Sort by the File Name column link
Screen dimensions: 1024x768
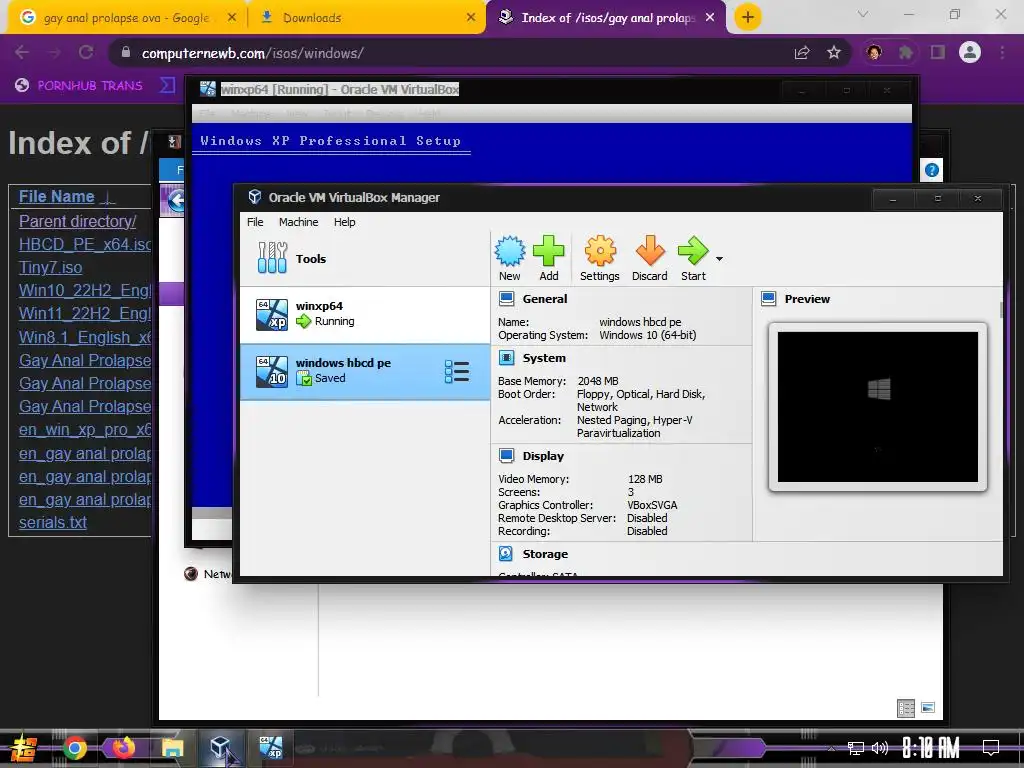pos(57,197)
